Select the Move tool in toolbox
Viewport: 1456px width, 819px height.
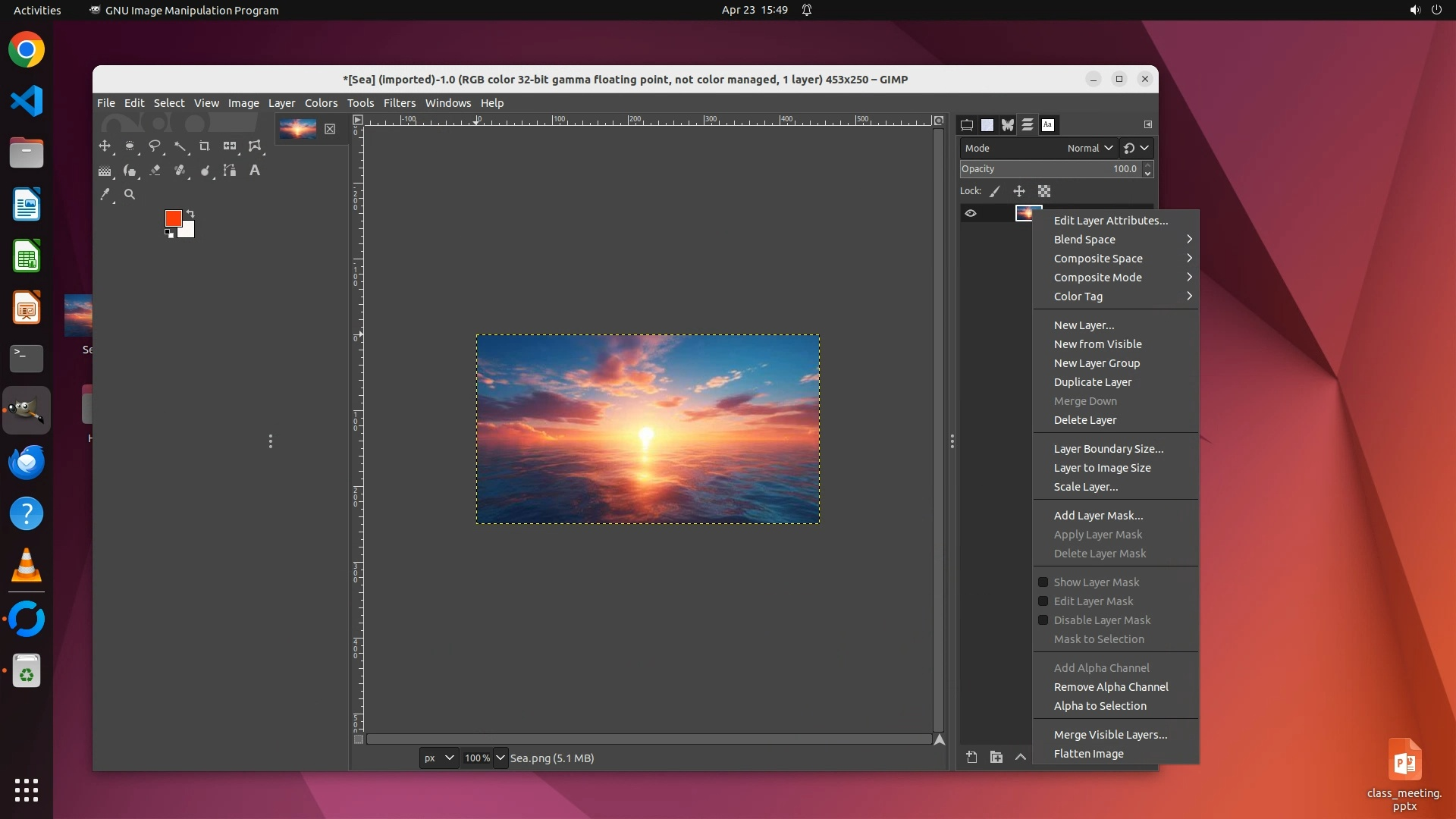pyautogui.click(x=105, y=146)
